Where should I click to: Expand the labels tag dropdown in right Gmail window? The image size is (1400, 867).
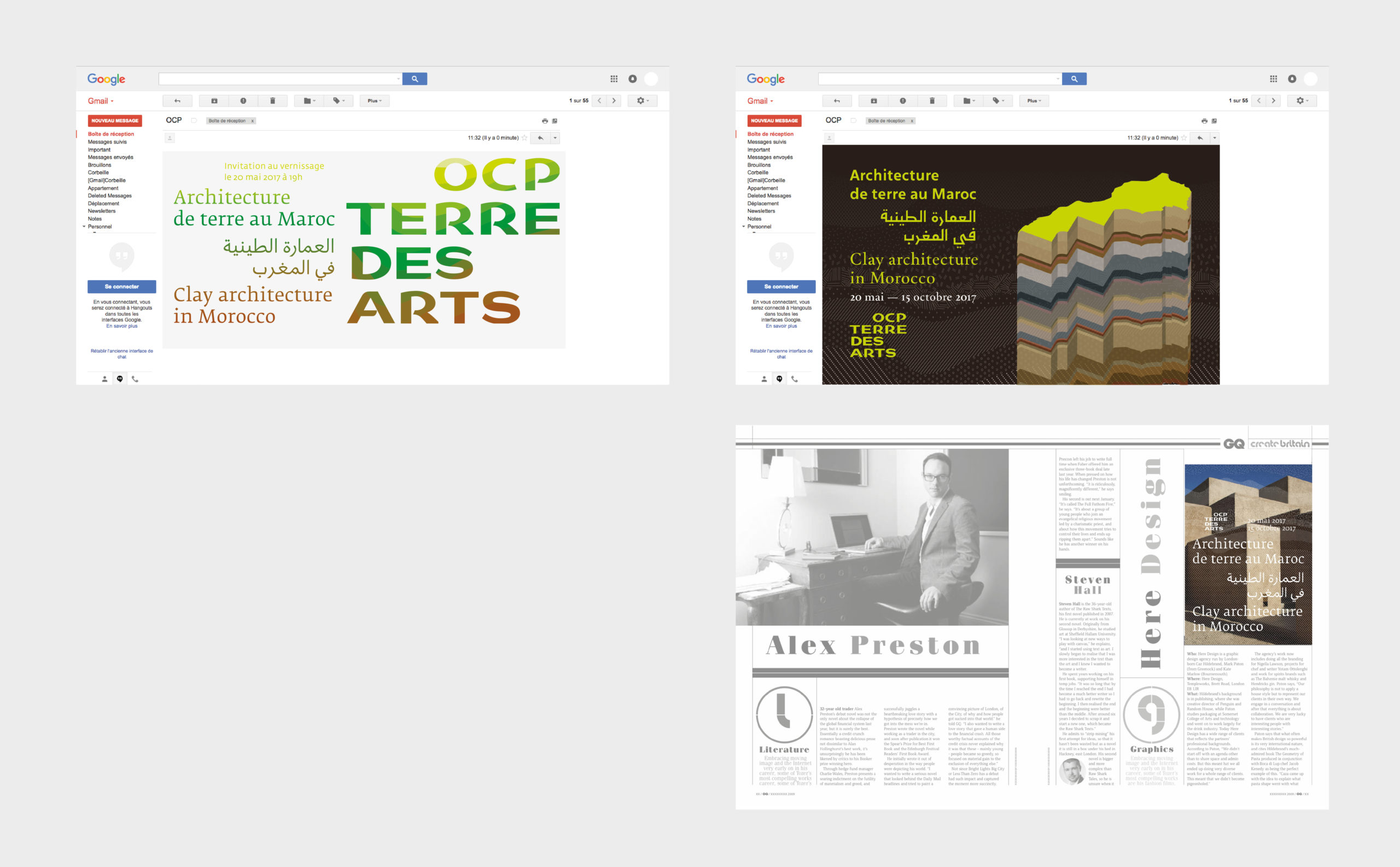point(998,101)
